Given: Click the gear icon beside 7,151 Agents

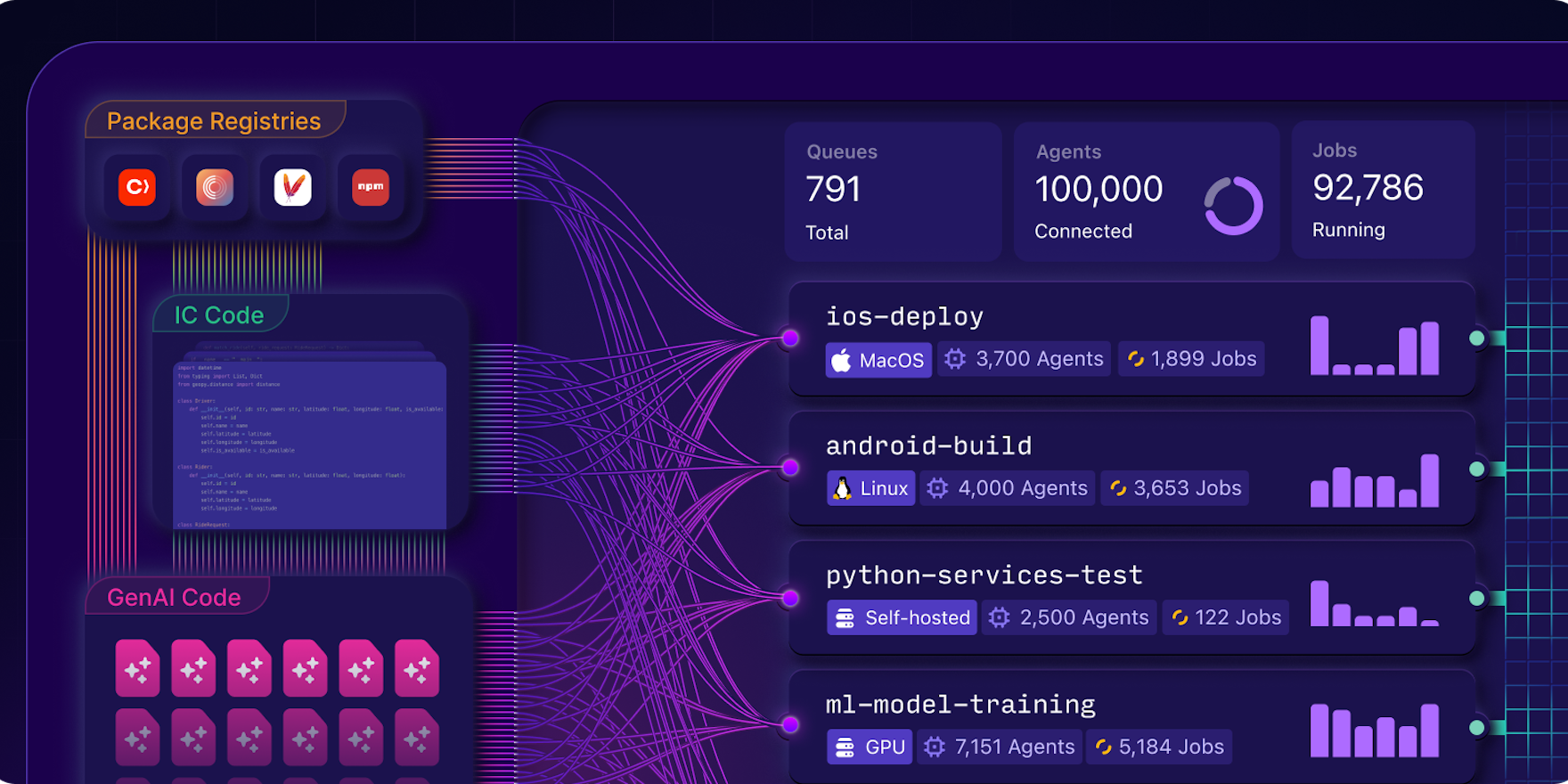Looking at the screenshot, I should click(935, 747).
